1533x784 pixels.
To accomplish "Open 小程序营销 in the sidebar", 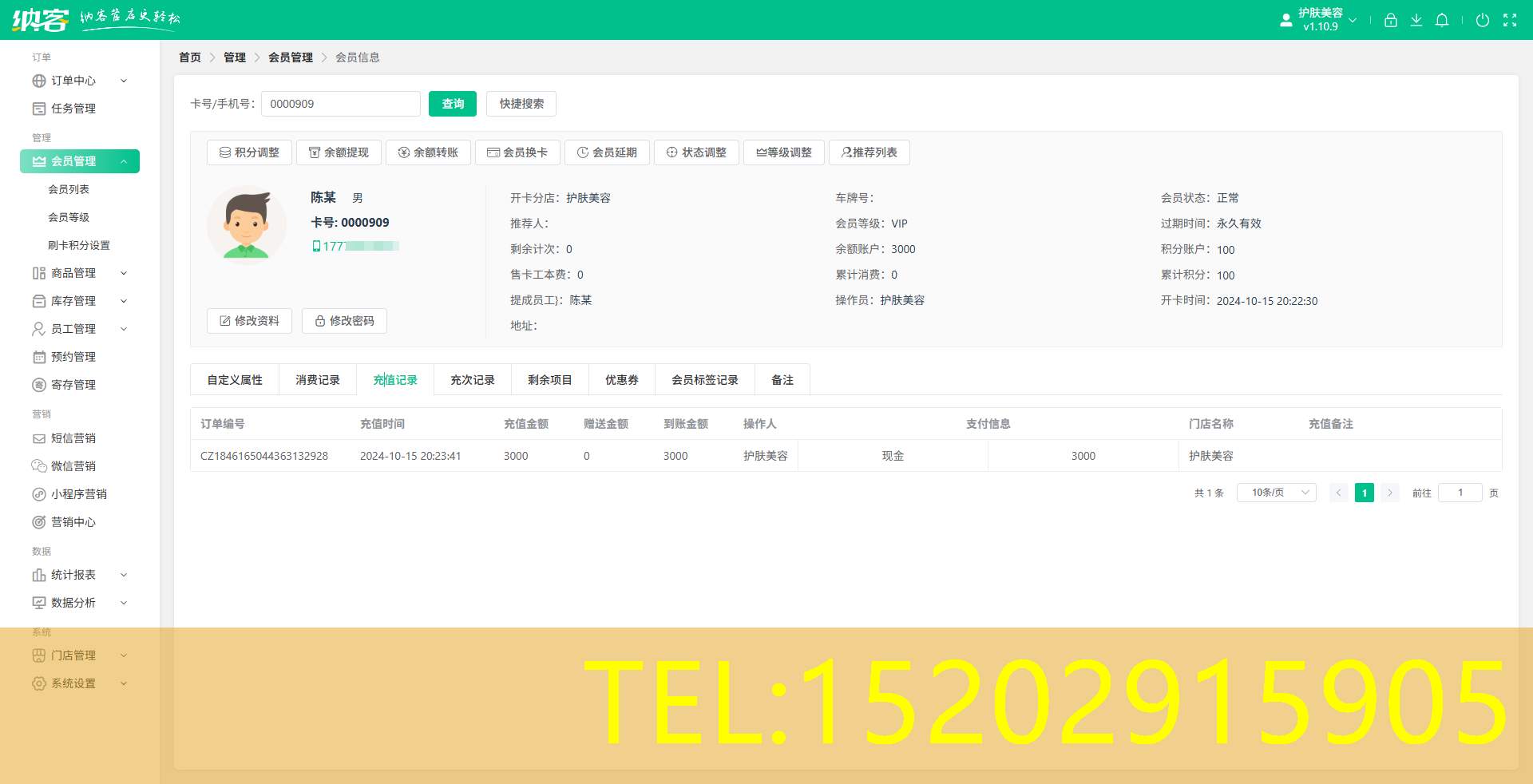I will 77,493.
